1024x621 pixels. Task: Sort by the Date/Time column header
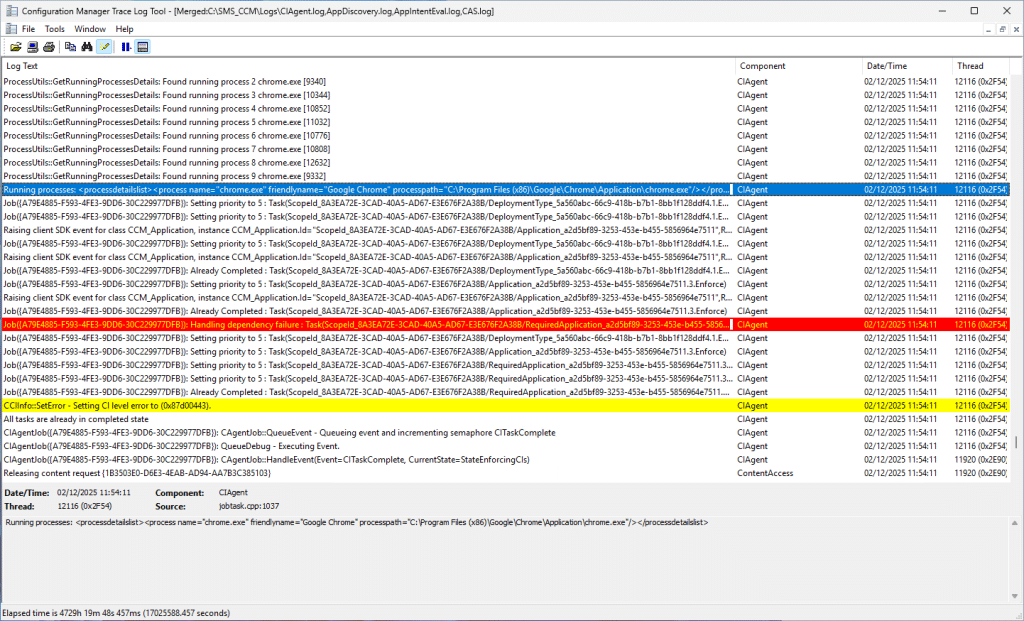(x=906, y=66)
